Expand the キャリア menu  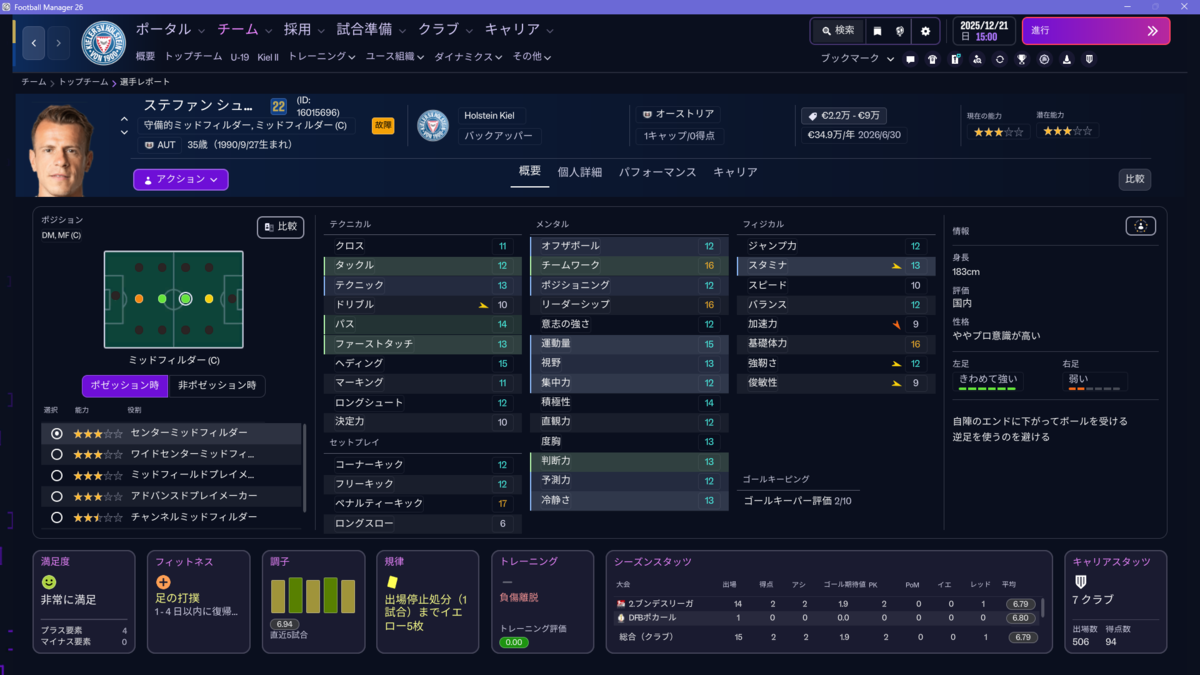click(520, 30)
